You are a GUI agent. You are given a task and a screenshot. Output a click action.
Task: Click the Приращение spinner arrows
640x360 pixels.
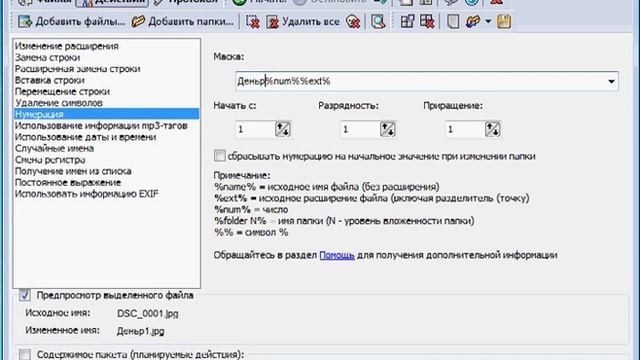click(x=493, y=129)
